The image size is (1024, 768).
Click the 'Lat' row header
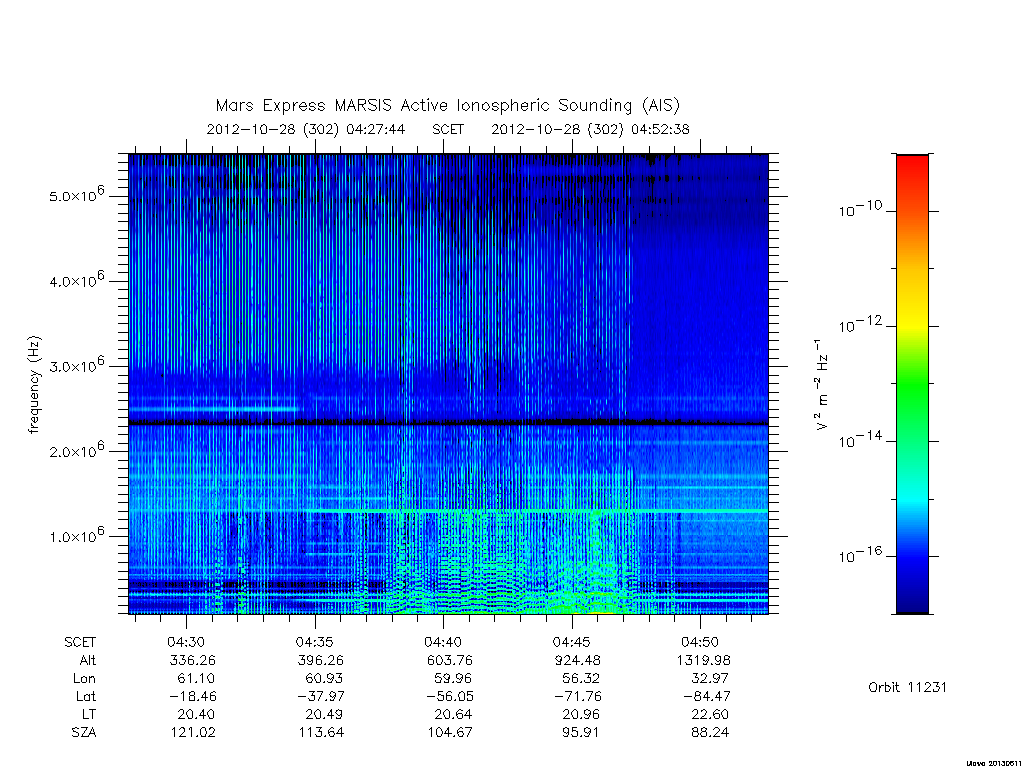pyautogui.click(x=86, y=696)
